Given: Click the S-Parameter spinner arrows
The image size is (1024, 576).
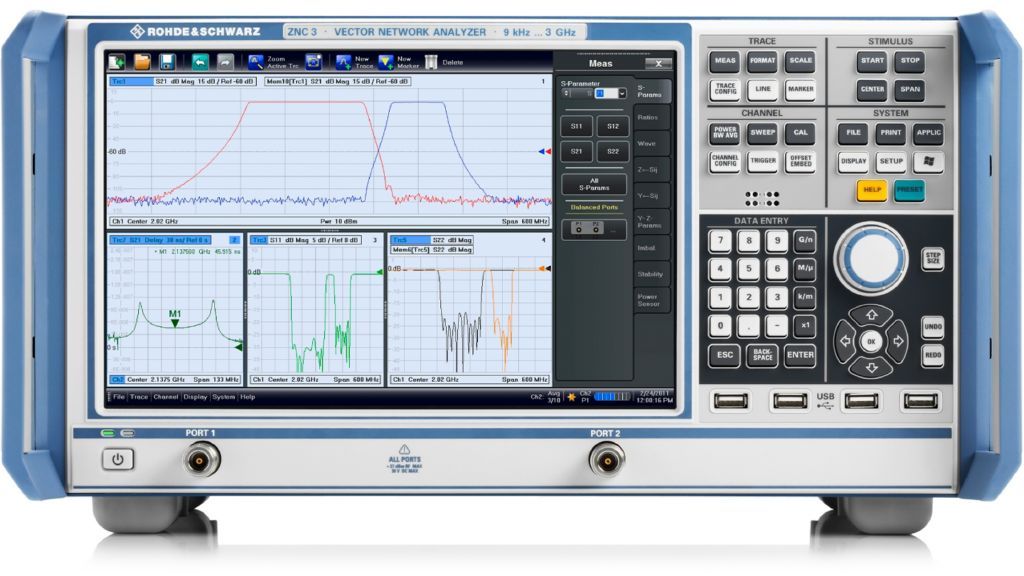Looking at the screenshot, I should coord(565,93).
